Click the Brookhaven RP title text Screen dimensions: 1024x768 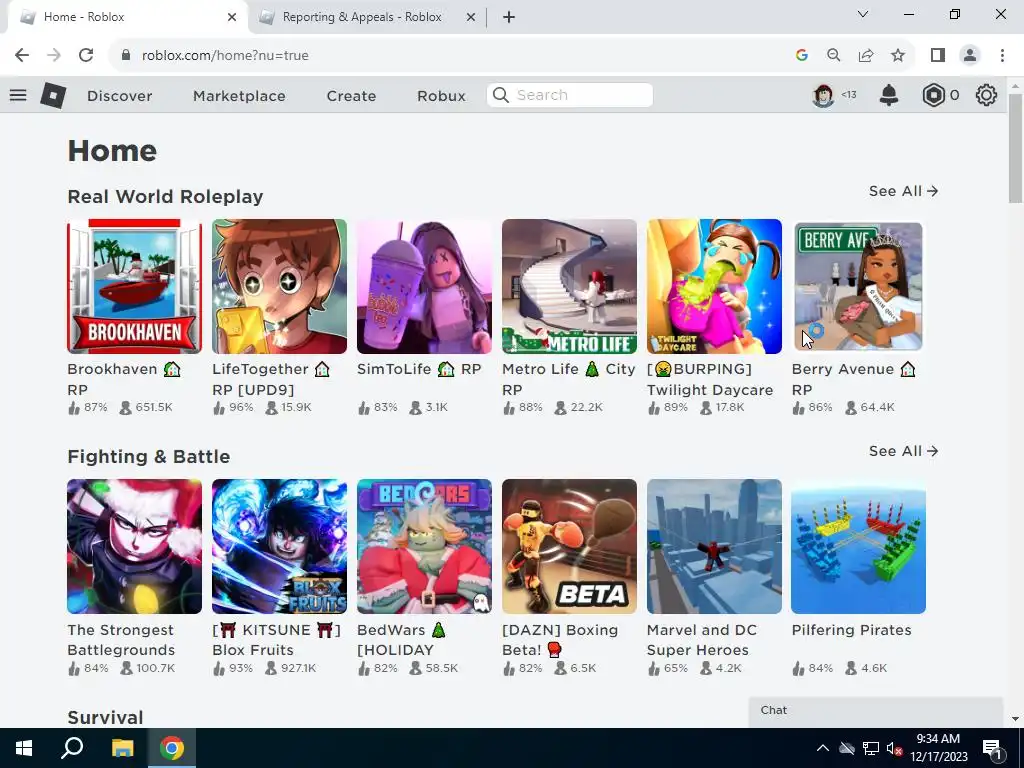click(x=124, y=379)
